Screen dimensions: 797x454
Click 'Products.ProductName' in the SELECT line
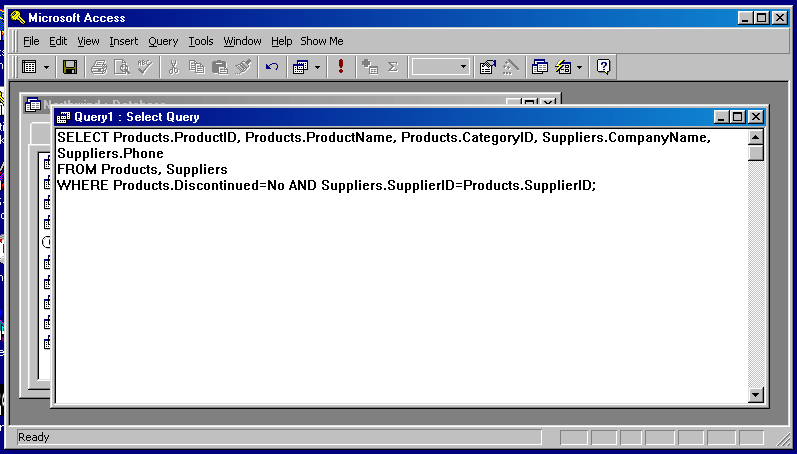pos(319,138)
